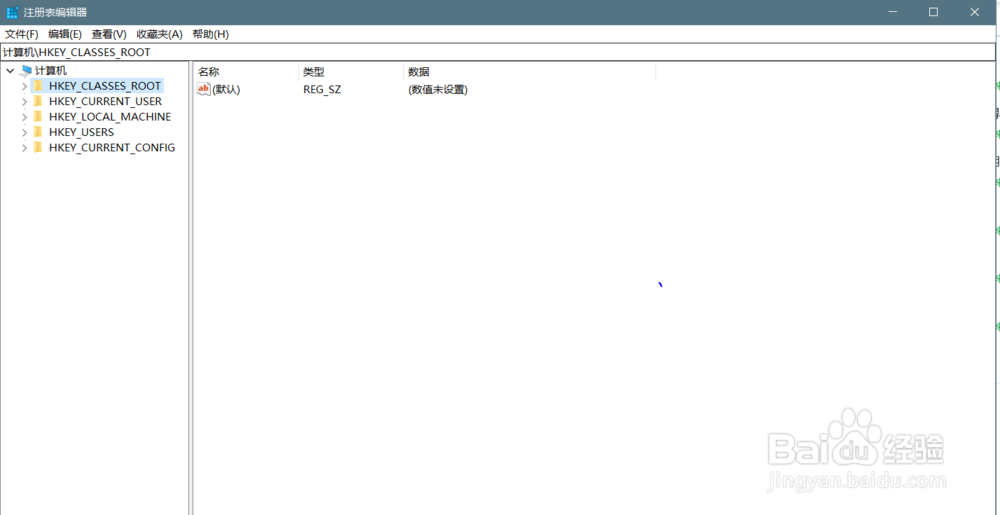Open the 收藏夹(A) menu
This screenshot has width=1000, height=515.
click(159, 34)
